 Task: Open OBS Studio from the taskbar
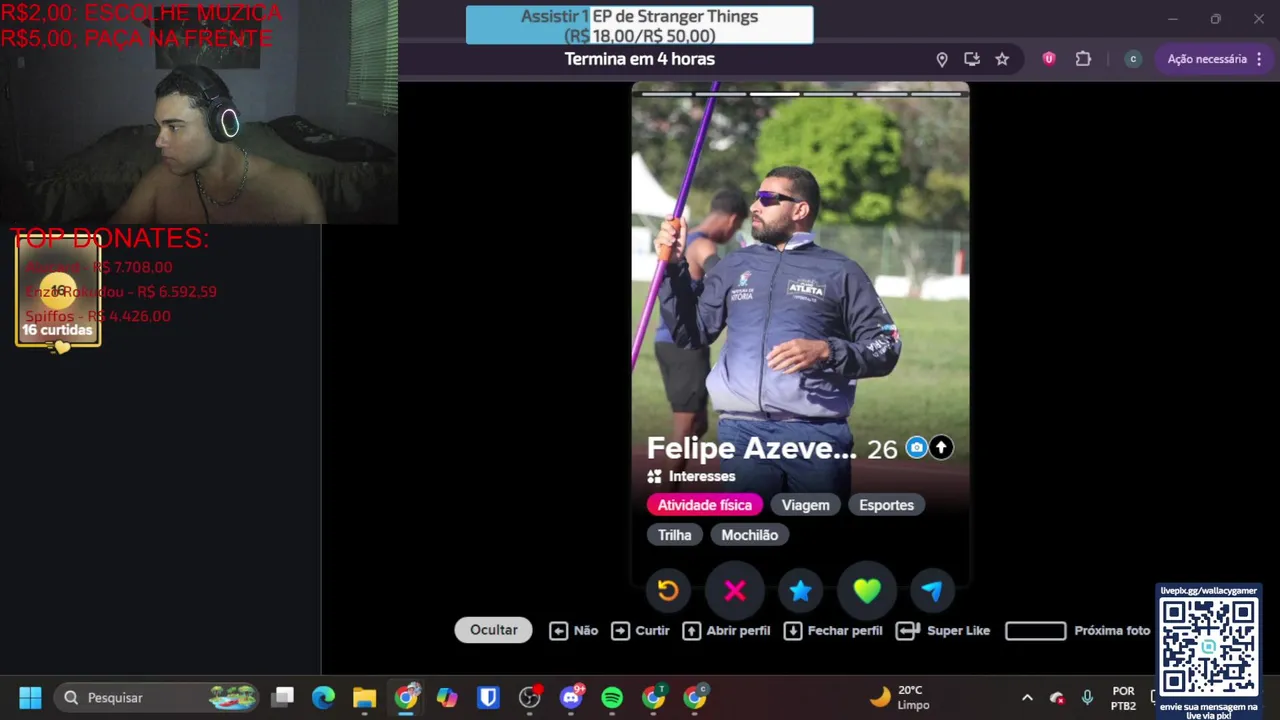click(530, 698)
